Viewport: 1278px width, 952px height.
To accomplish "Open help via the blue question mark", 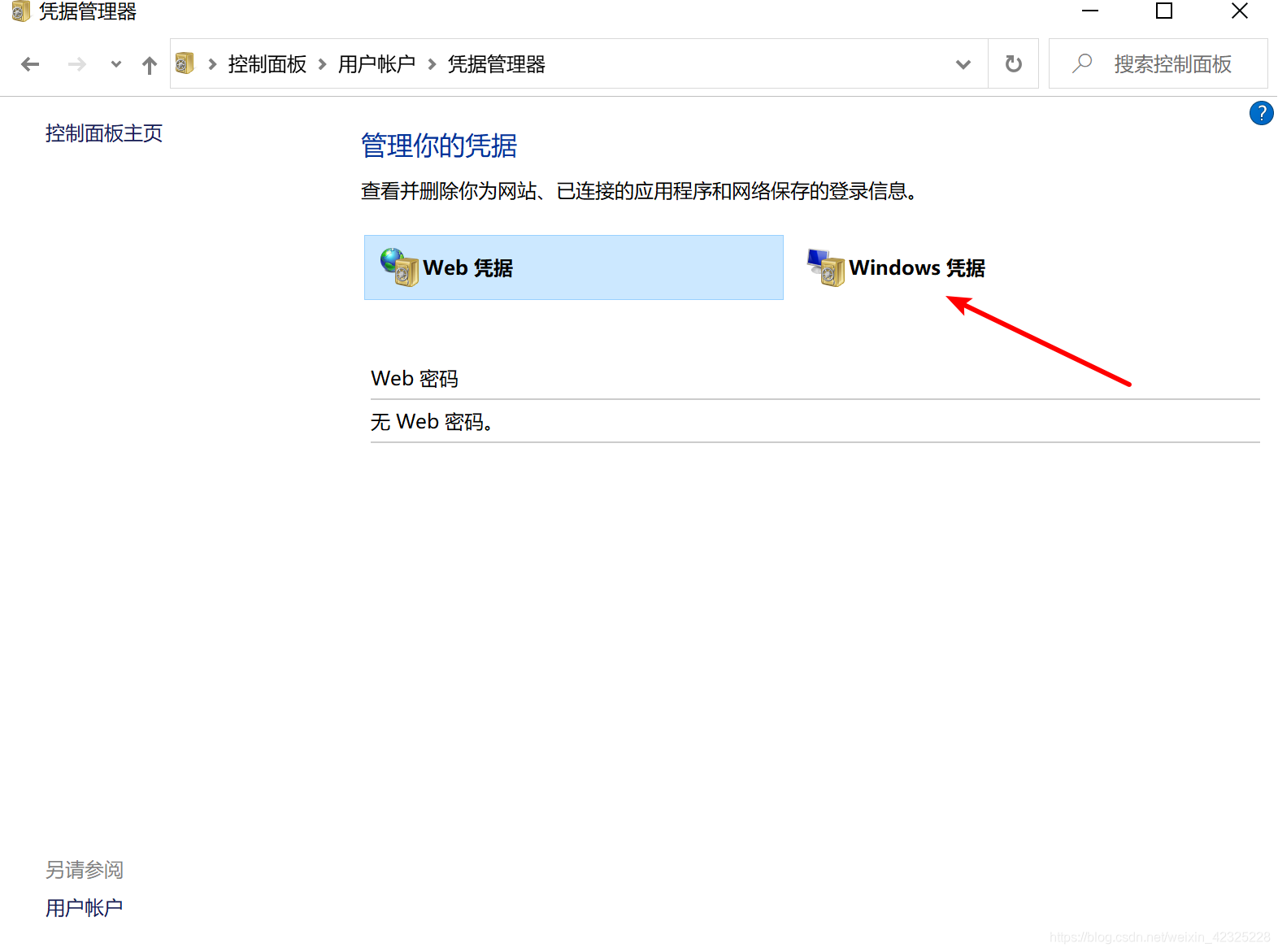I will (1261, 113).
